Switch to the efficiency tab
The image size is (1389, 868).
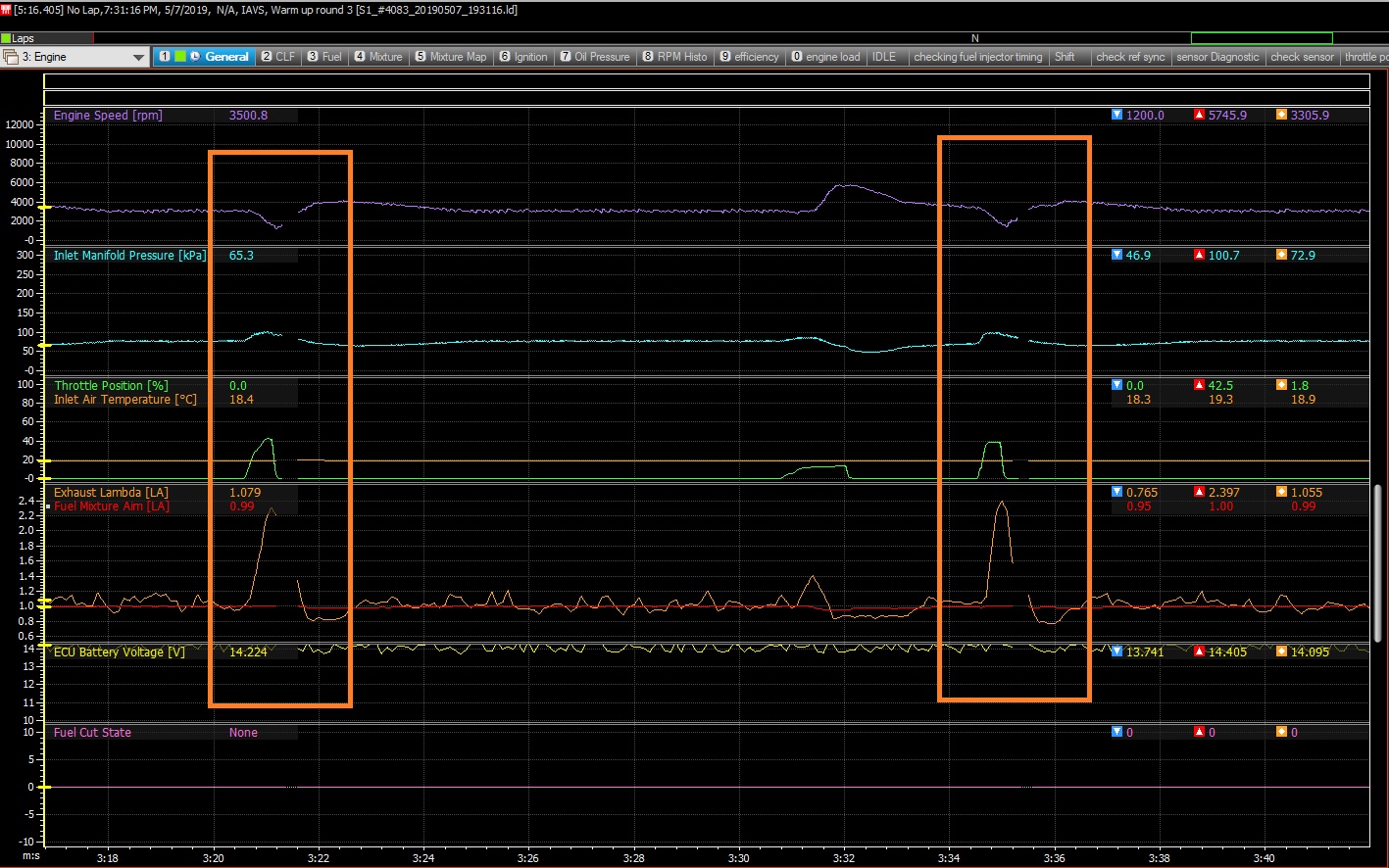click(x=750, y=57)
